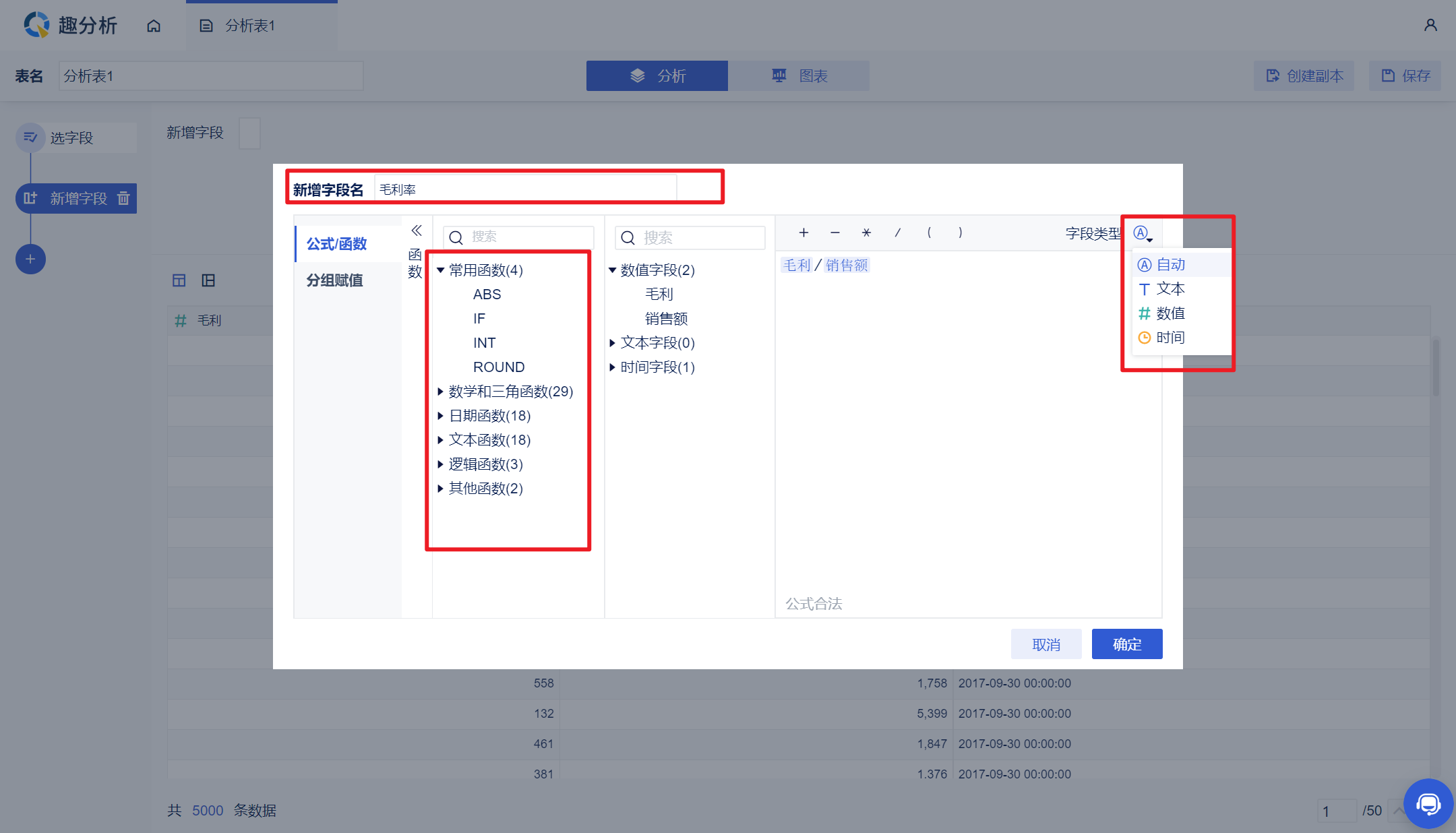Open the user profile icon
This screenshot has width=1456, height=833.
pos(1430,26)
